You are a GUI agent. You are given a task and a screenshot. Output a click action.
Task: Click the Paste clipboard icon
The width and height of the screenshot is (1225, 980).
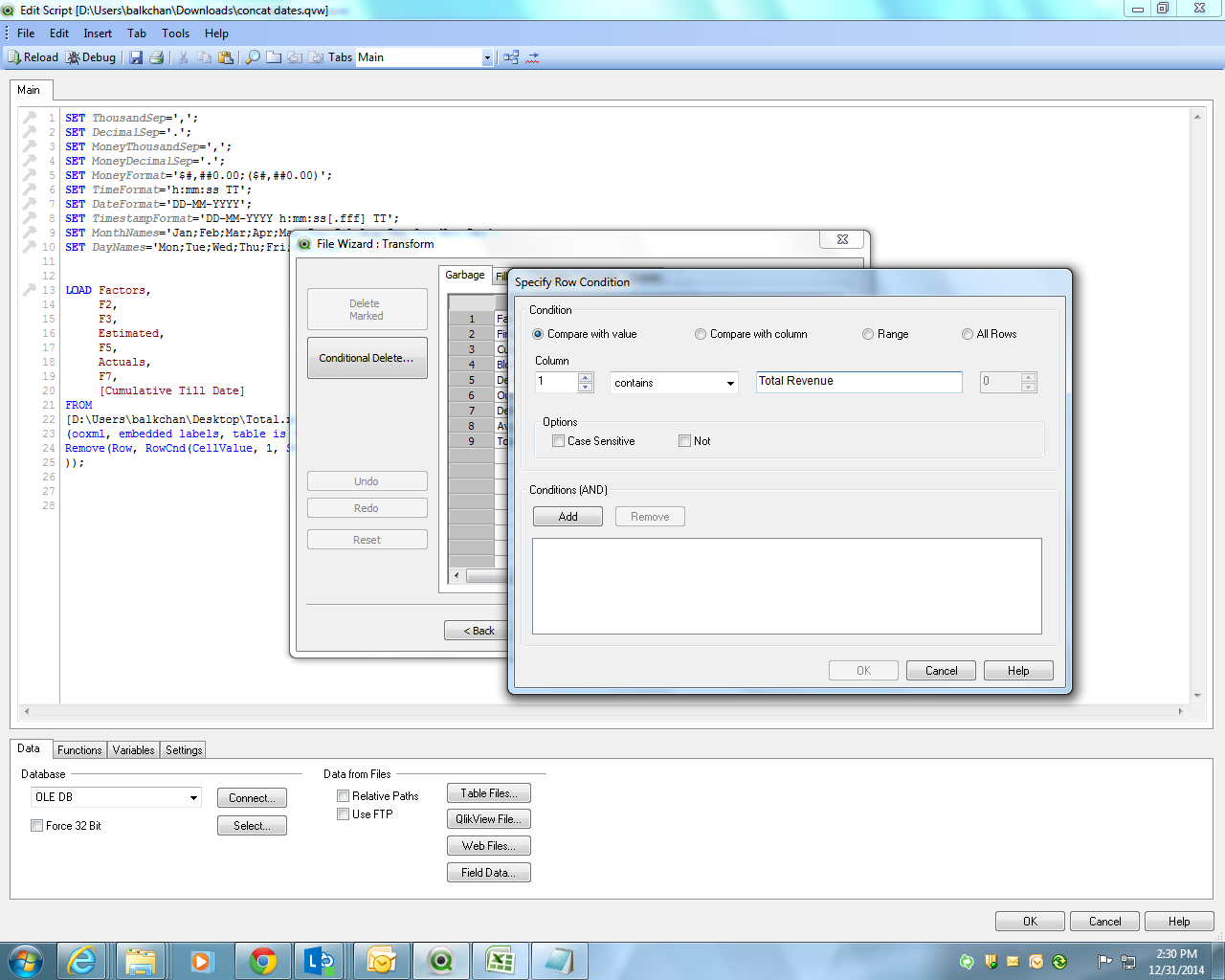pos(226,57)
